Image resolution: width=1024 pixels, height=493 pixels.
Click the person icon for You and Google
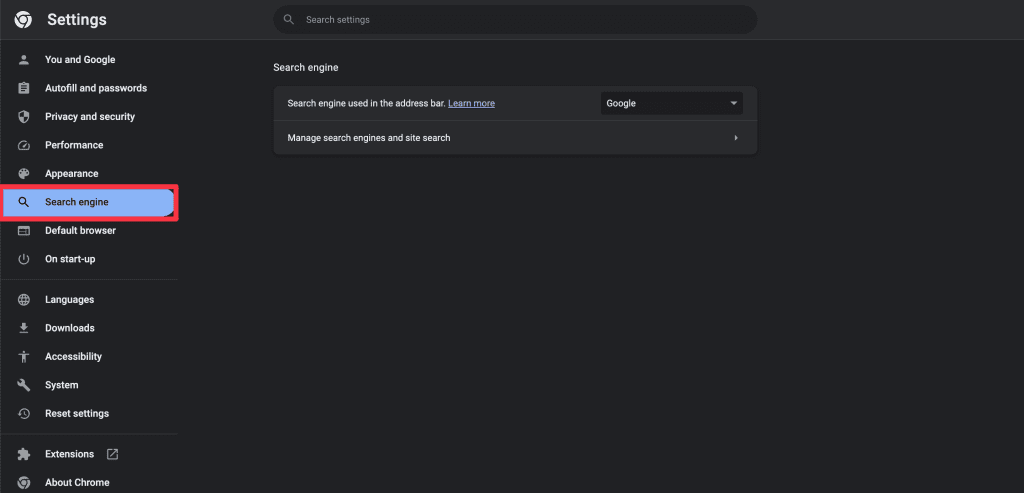point(24,60)
